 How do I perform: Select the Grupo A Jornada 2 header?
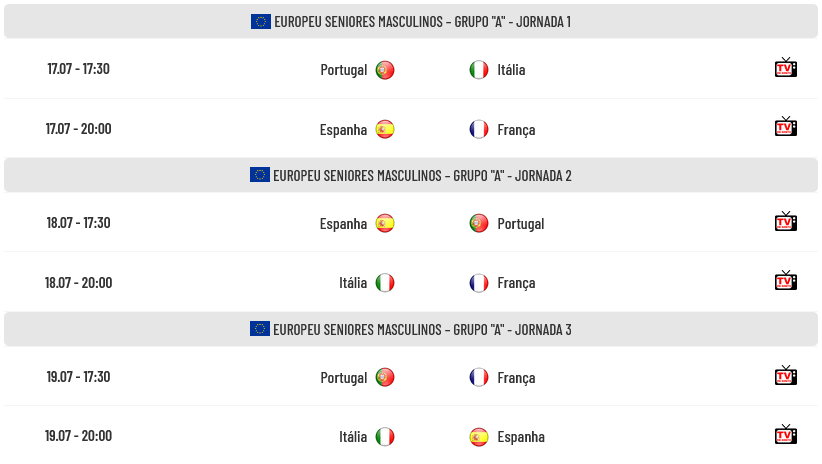[411, 175]
